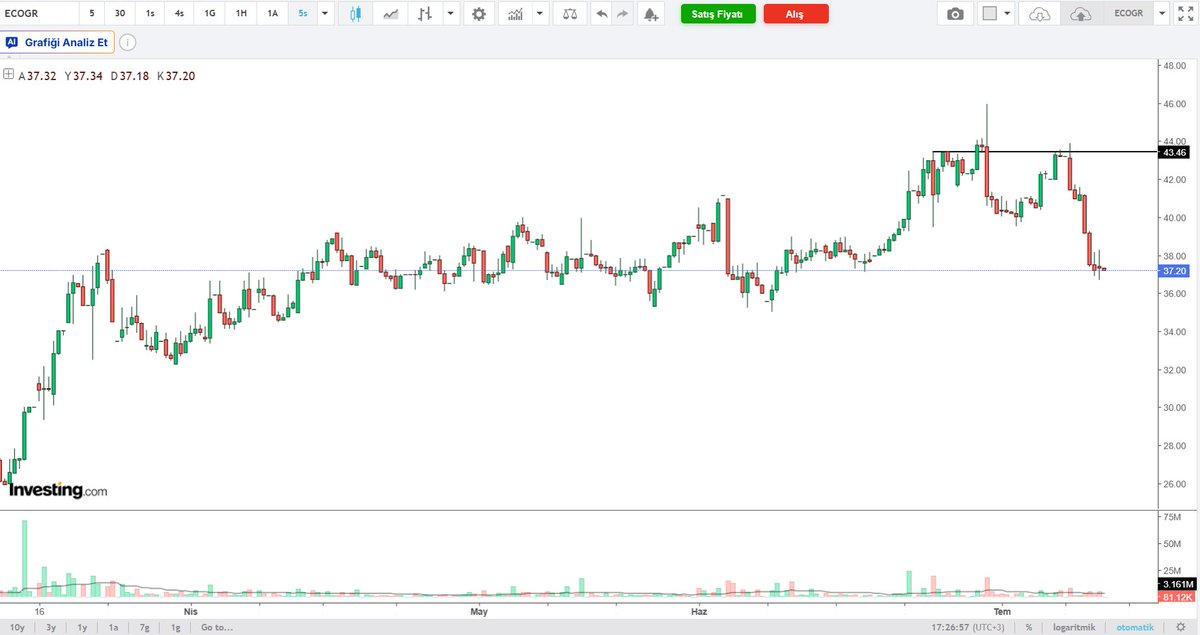1200x635 pixels.
Task: Click info icon beside Grafiği Analiz Et
Action: click(129, 43)
